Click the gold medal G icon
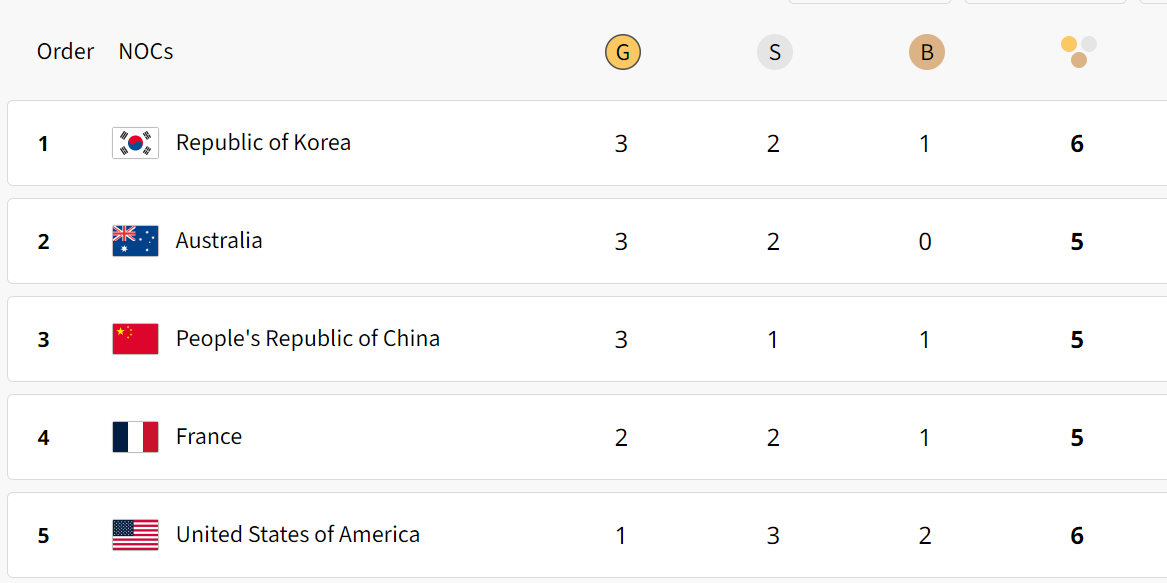Screen dimensions: 1167x583 [x=623, y=53]
